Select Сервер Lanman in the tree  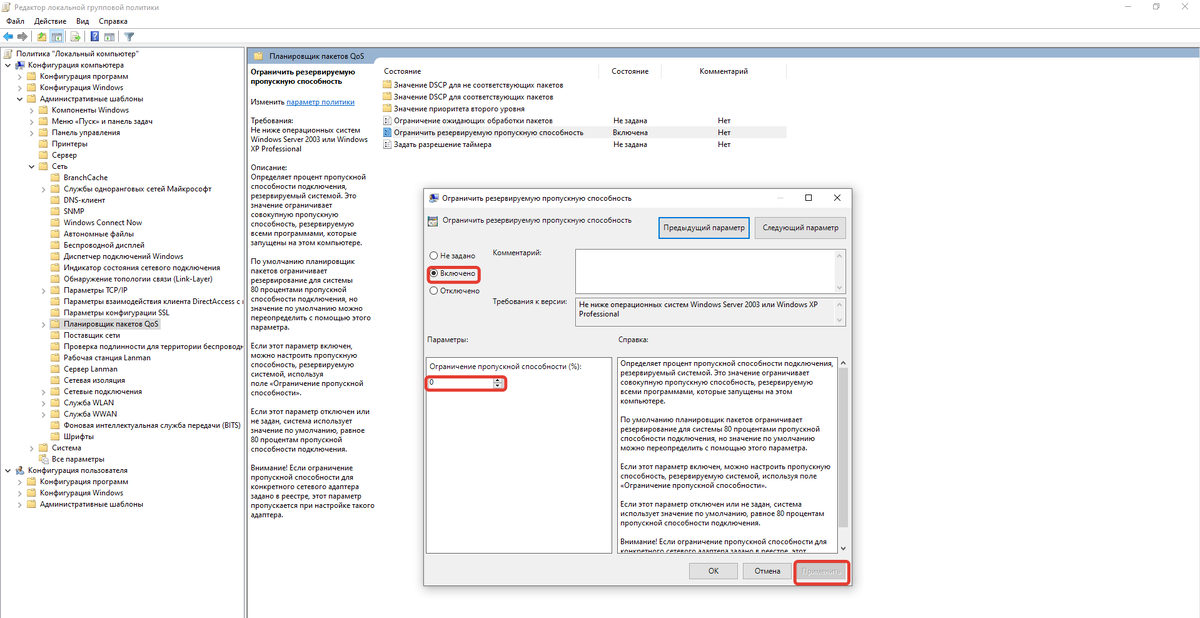(90, 369)
